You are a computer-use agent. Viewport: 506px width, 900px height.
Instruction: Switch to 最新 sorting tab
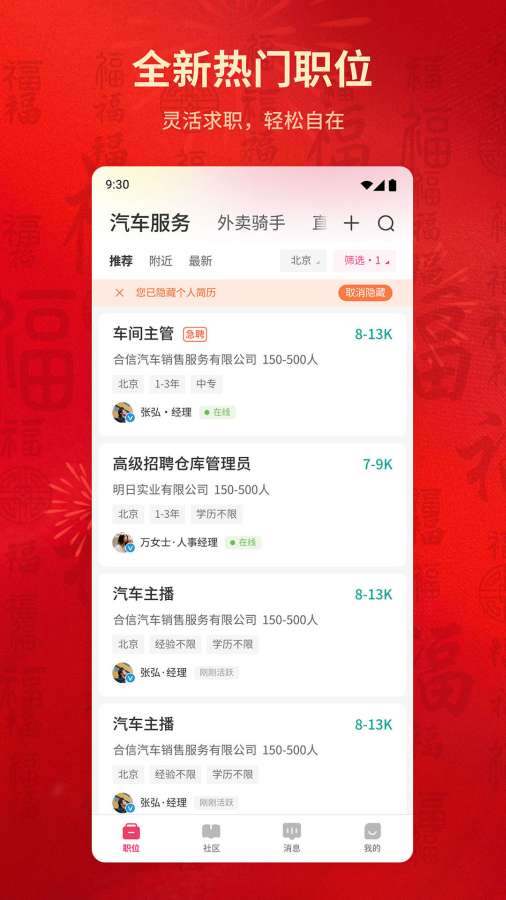[200, 261]
